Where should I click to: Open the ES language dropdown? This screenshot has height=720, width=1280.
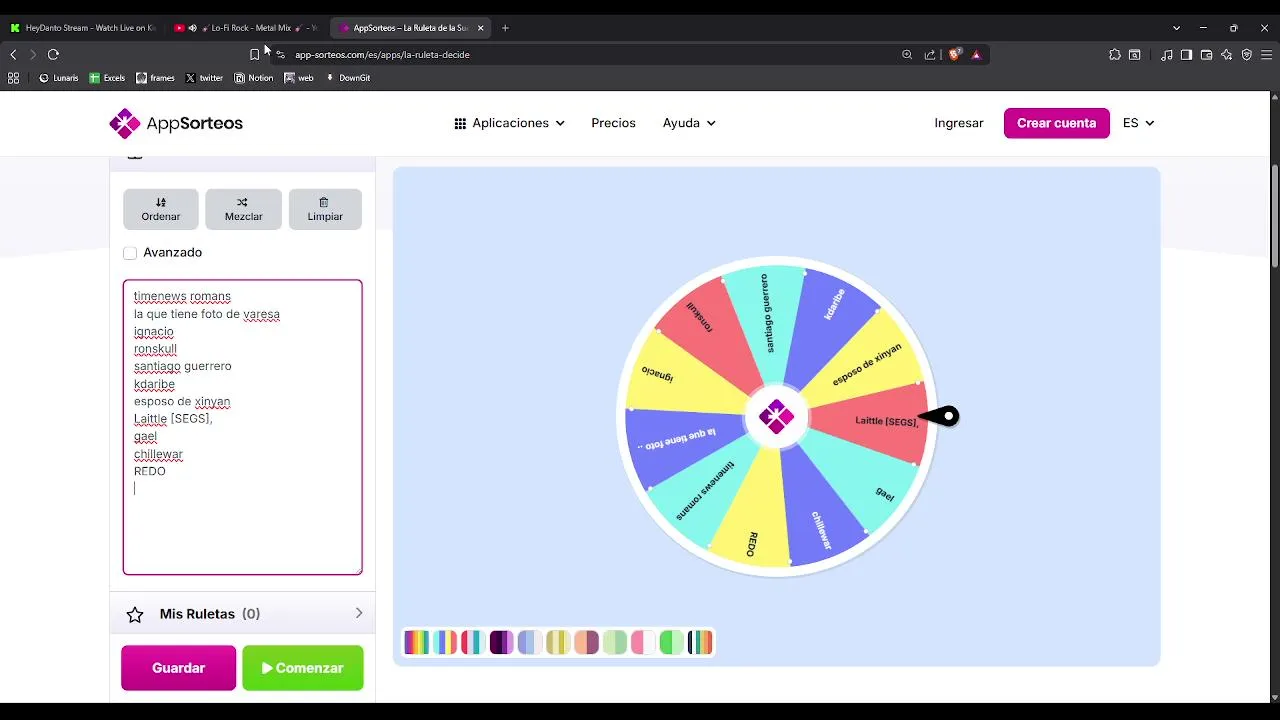[x=1138, y=123]
